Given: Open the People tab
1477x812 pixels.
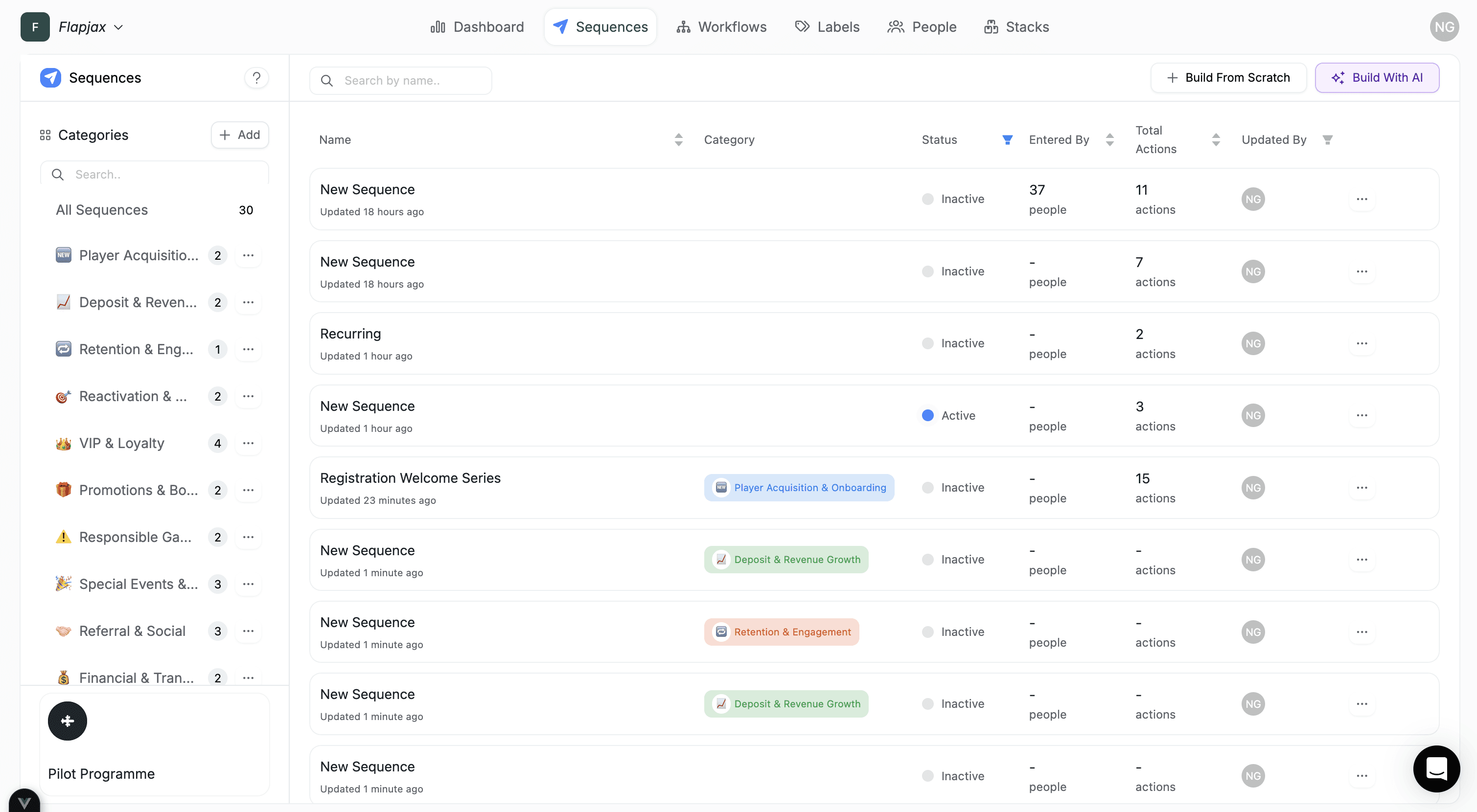Looking at the screenshot, I should (922, 27).
